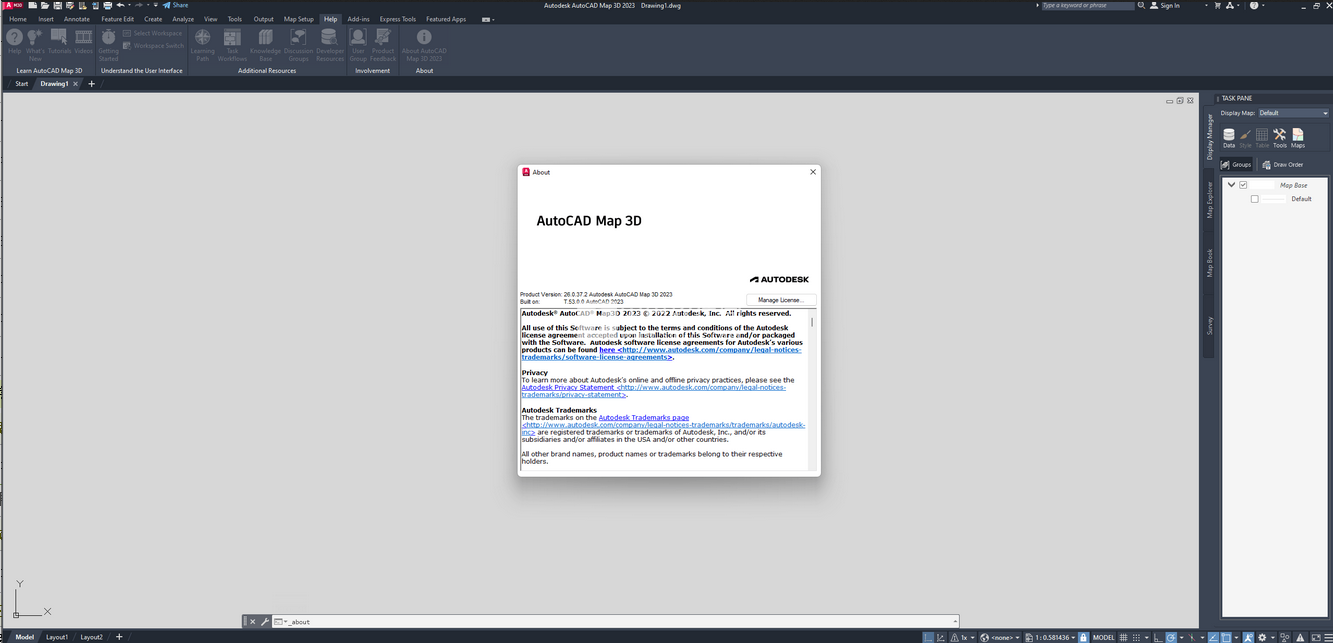Open the Home ribbon tab
The width and height of the screenshot is (1333, 643).
click(18, 19)
